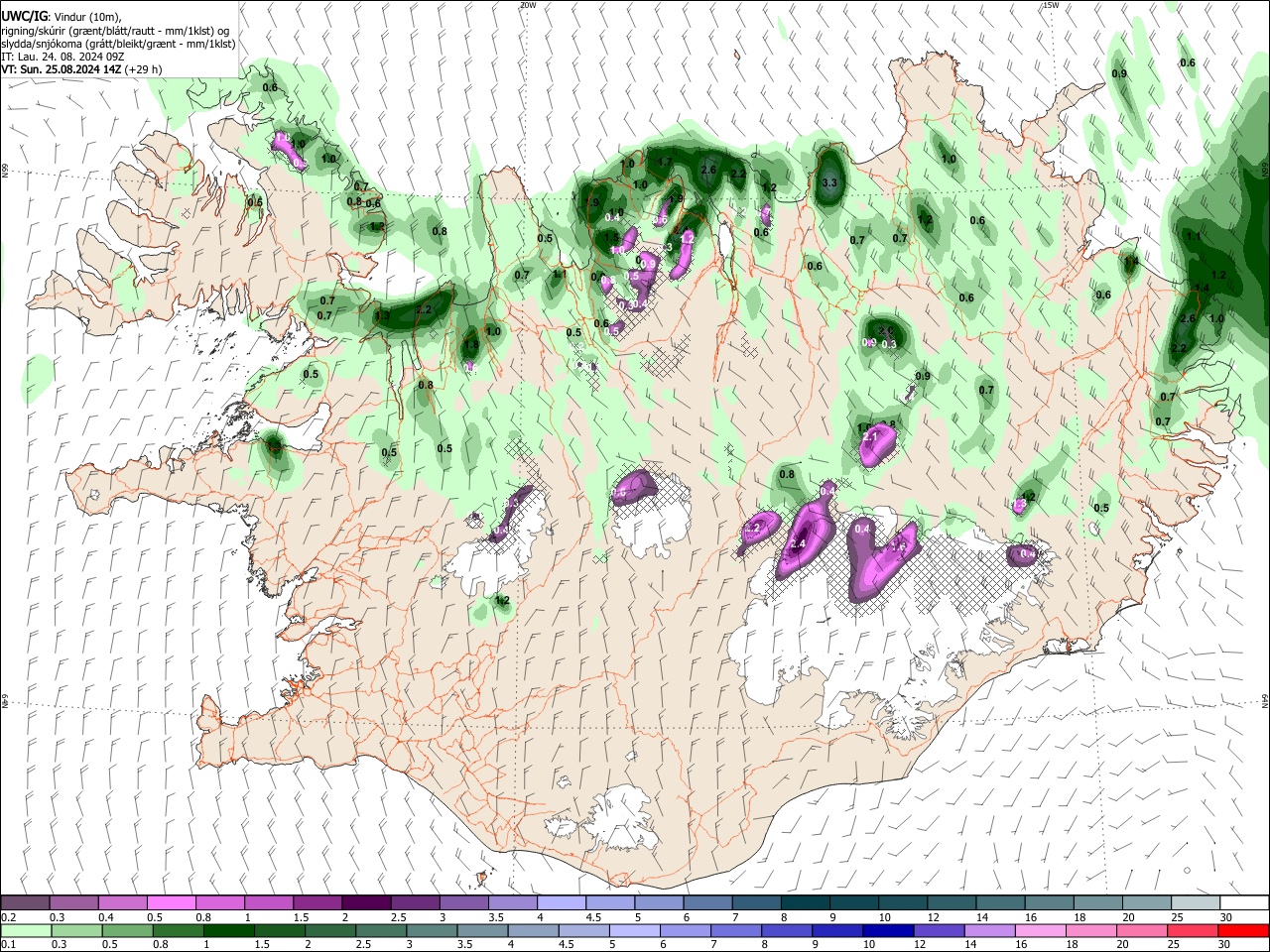Image resolution: width=1270 pixels, height=952 pixels.
Task: Click the '15W' longitude label at the top
Action: pos(1051,5)
